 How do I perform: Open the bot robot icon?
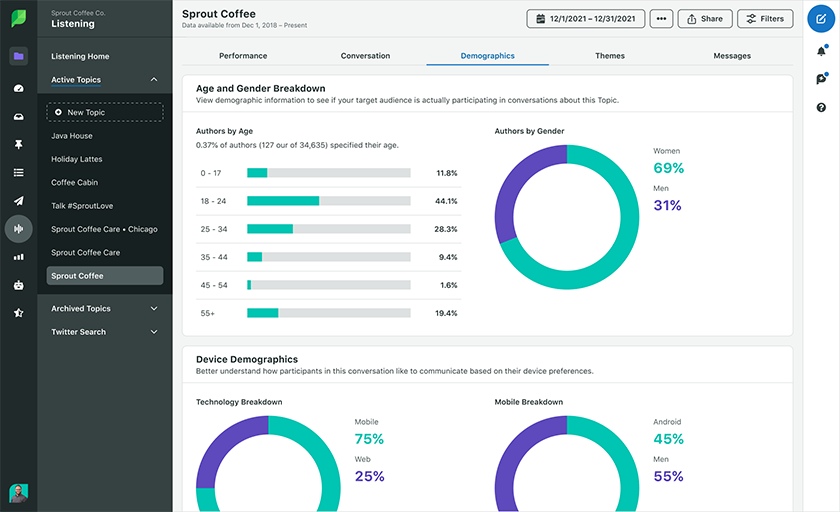click(x=19, y=285)
